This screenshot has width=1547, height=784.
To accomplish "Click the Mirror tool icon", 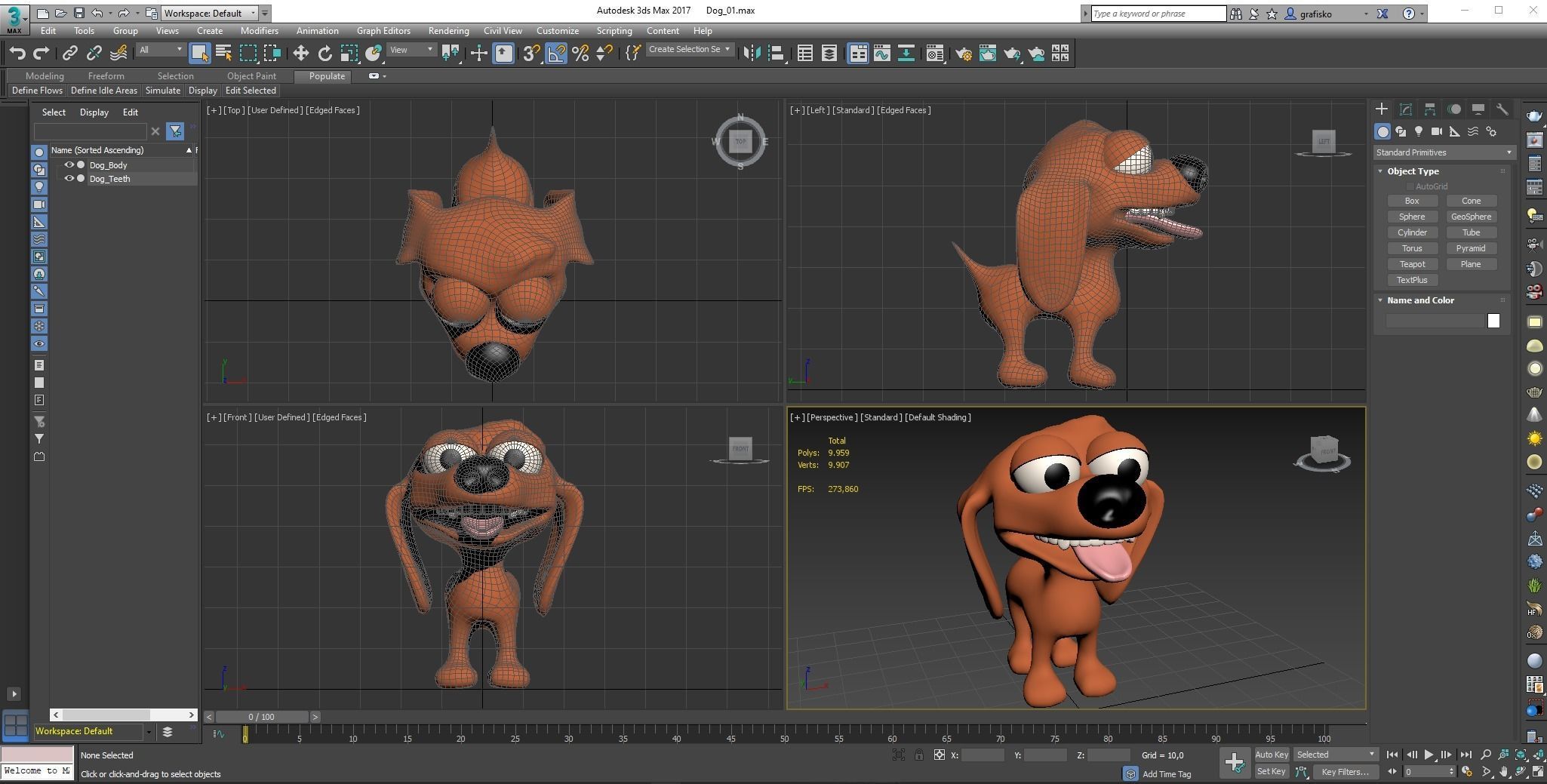I will coord(752,53).
